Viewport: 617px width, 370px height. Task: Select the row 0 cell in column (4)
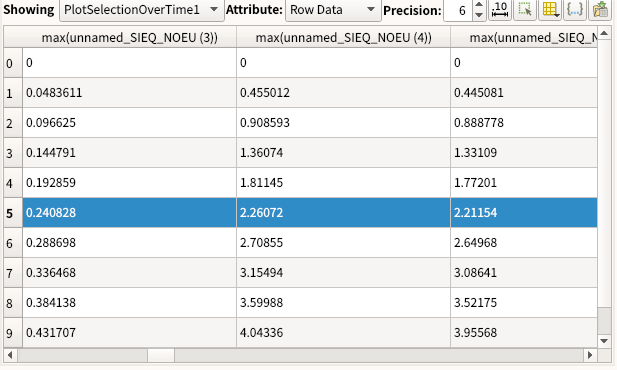(x=344, y=63)
